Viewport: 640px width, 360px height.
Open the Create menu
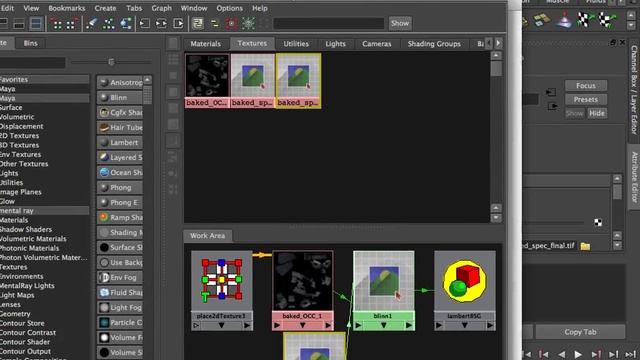click(105, 8)
